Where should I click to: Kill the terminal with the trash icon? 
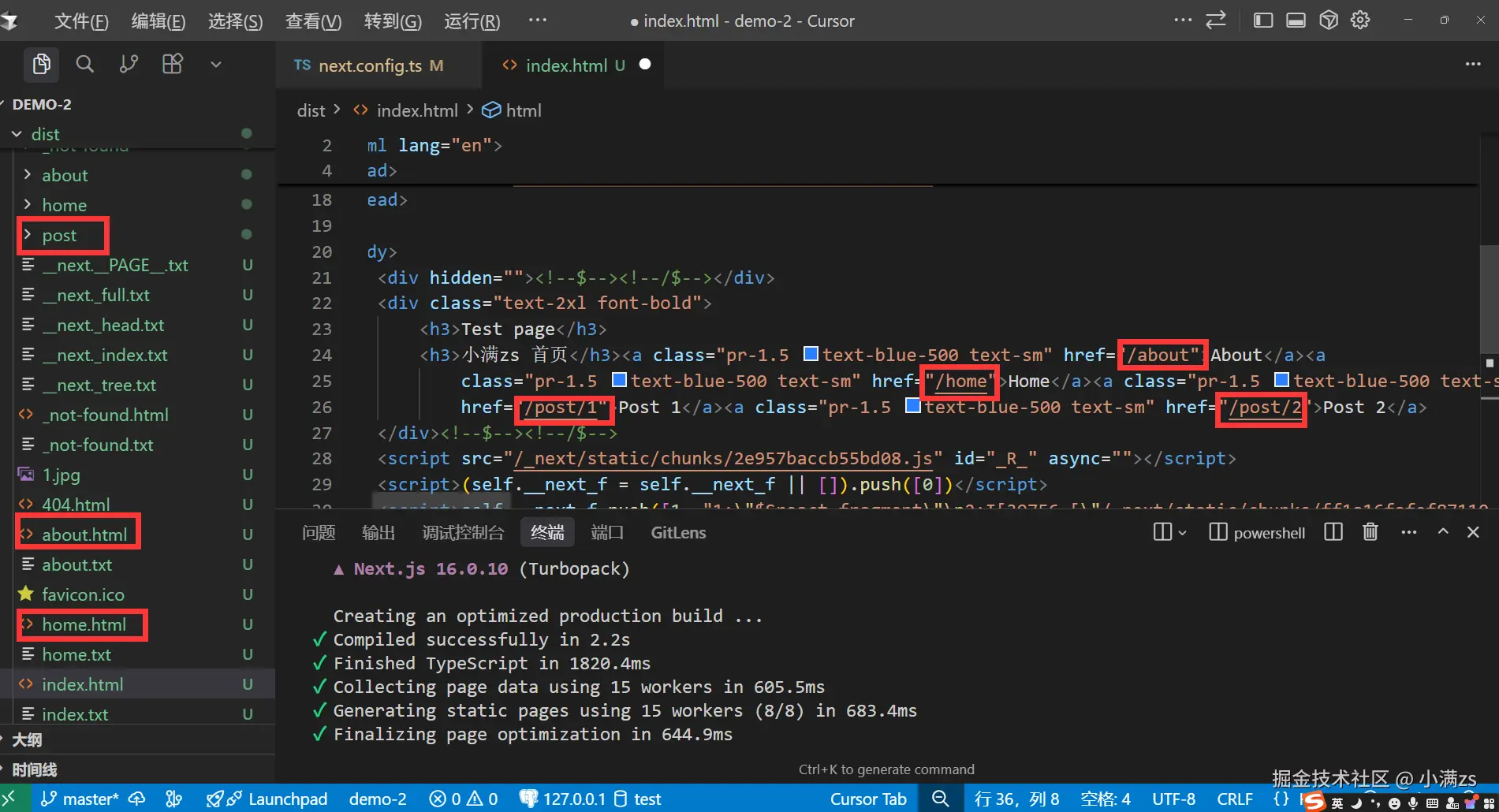coord(1370,532)
